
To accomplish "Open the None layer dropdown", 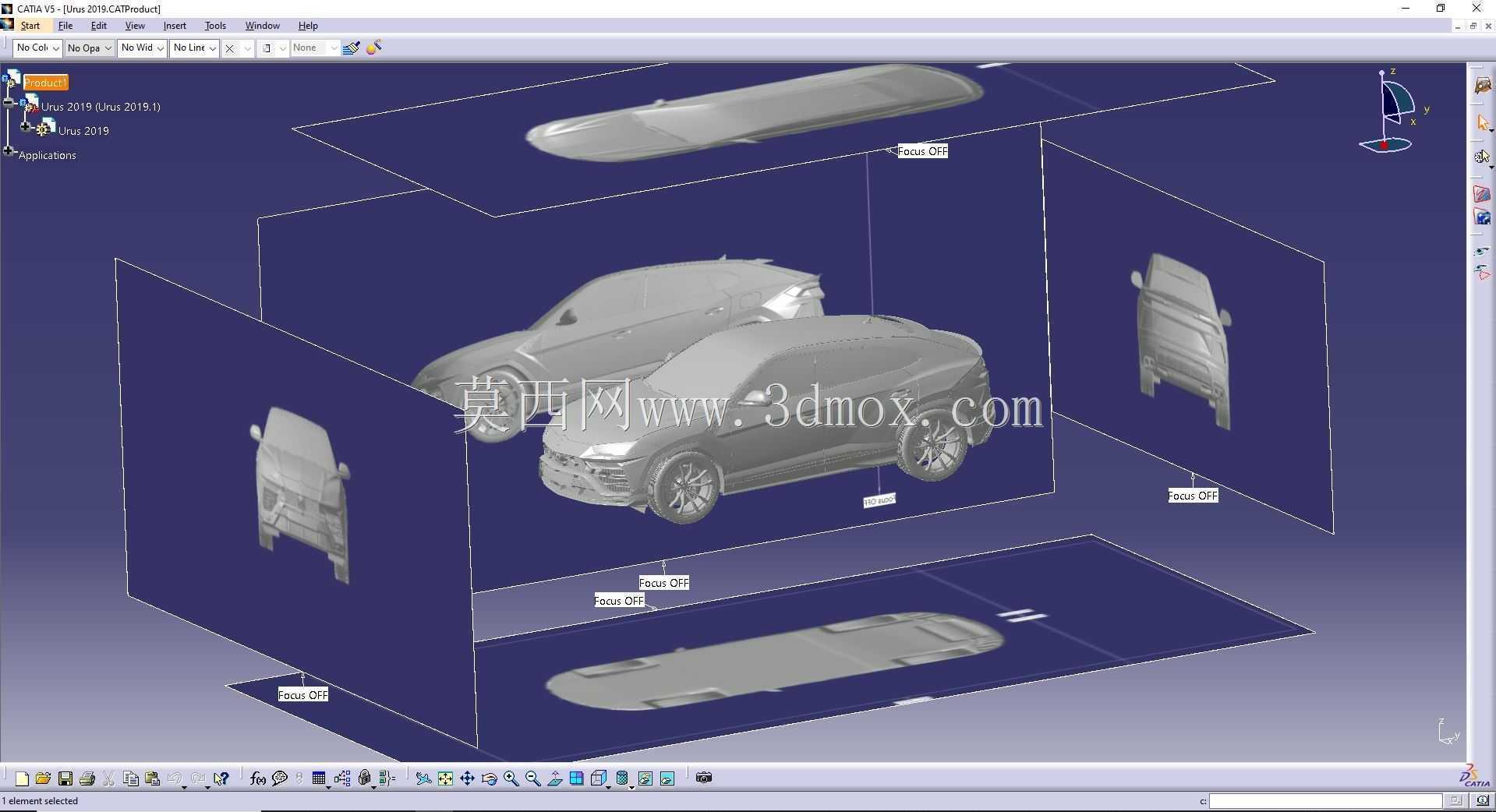I will 316,48.
